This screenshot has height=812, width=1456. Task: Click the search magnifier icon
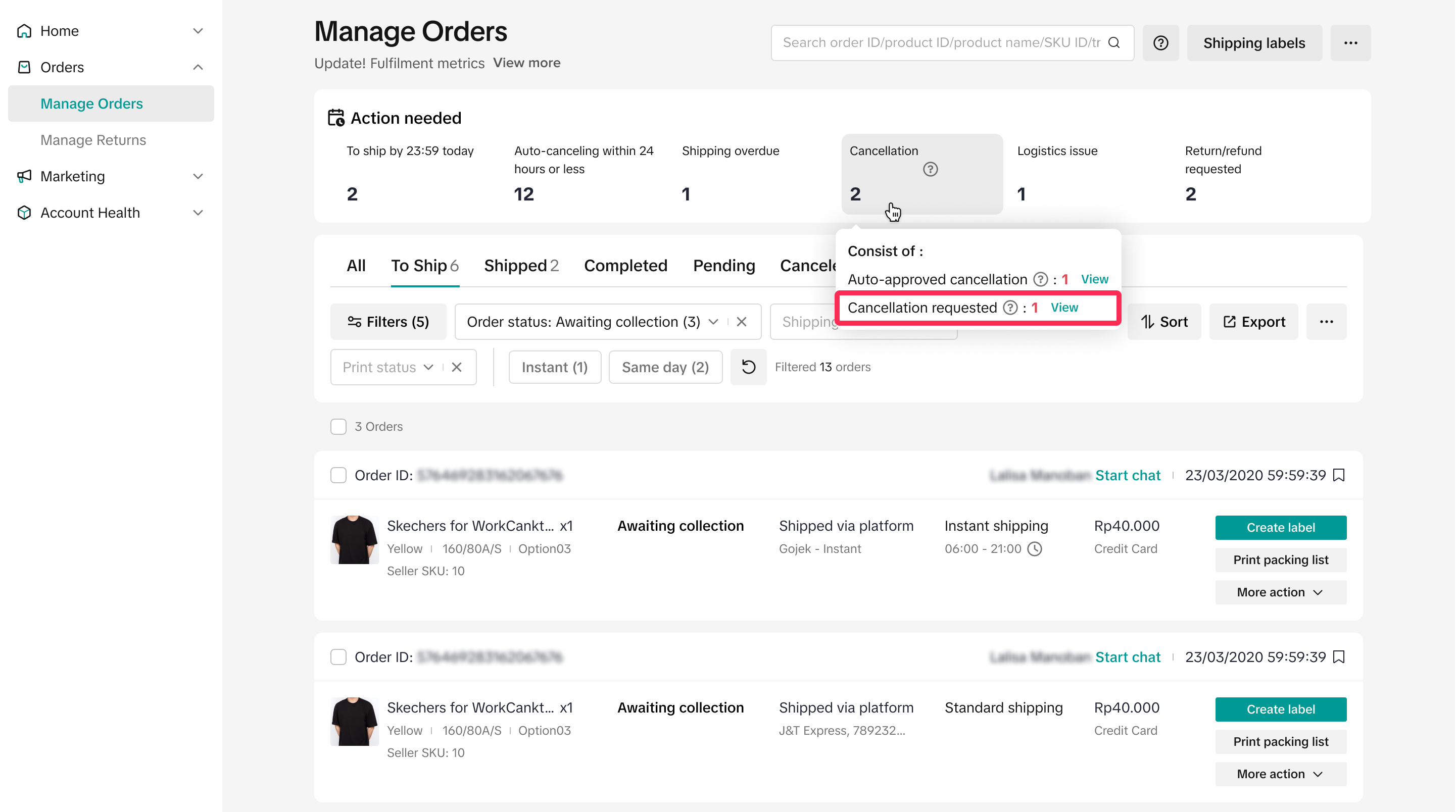1113,43
